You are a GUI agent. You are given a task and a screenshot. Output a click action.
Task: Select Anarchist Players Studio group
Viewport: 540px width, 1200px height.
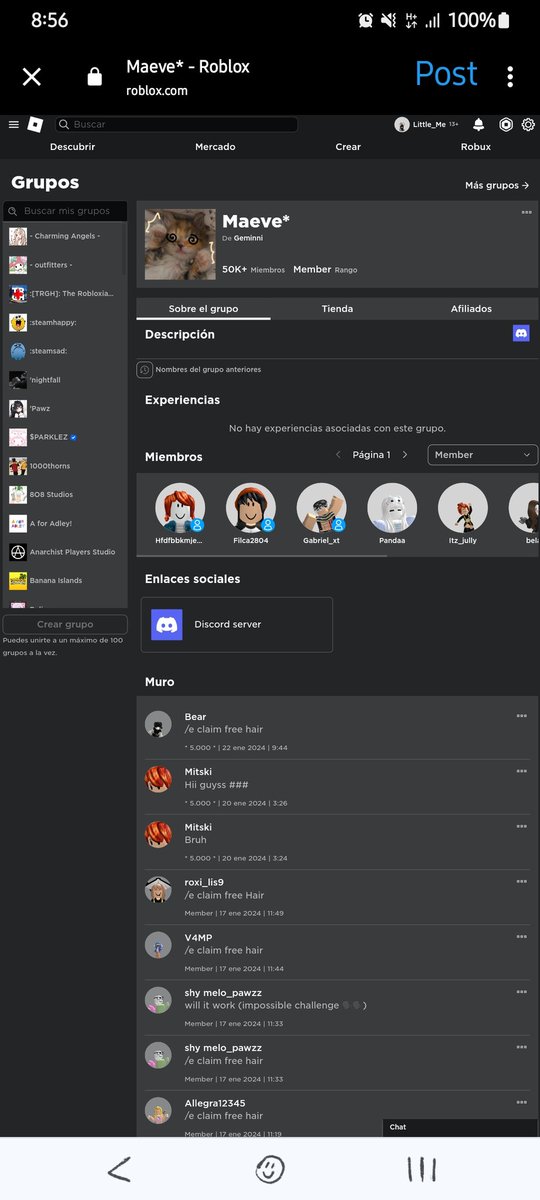click(65, 552)
